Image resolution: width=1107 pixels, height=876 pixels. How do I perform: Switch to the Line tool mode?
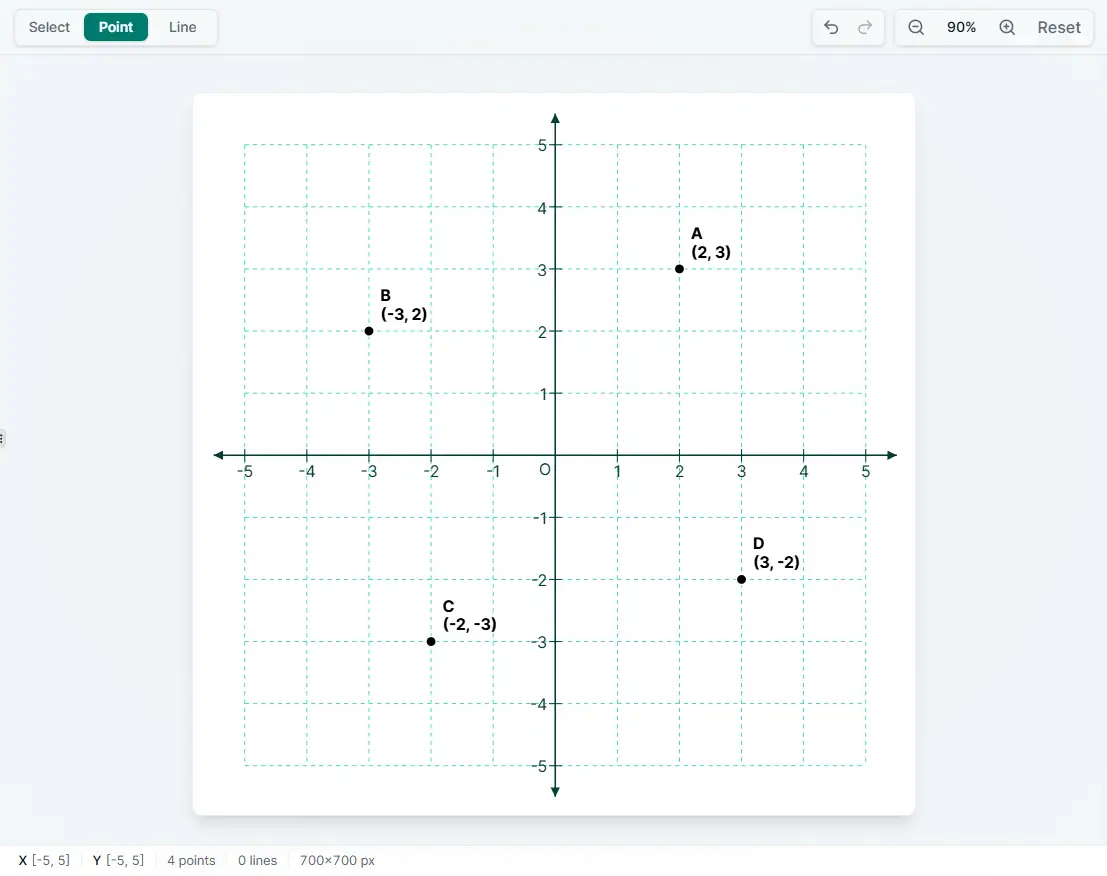pos(182,28)
